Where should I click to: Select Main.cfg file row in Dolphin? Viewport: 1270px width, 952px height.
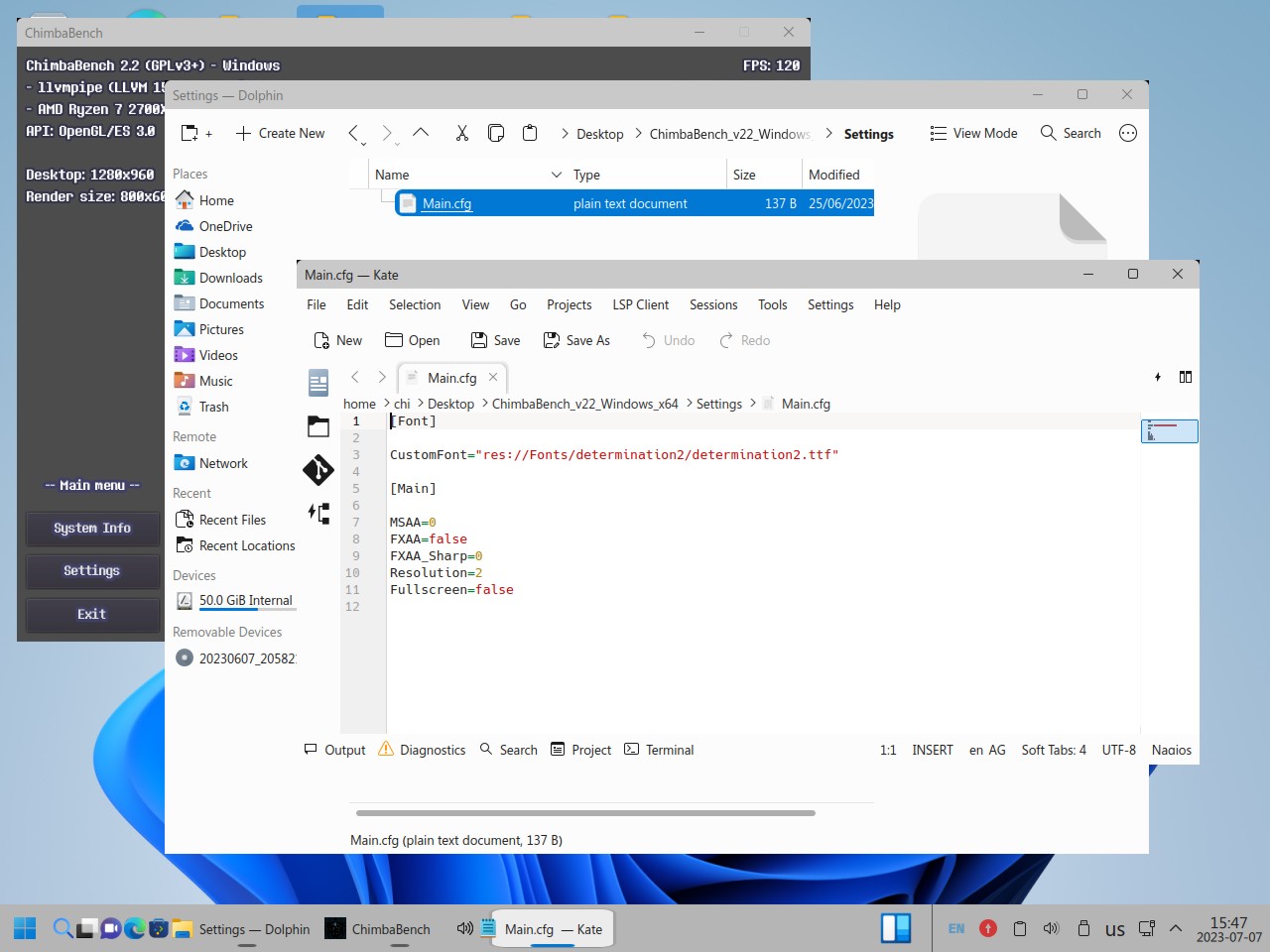tap(634, 203)
